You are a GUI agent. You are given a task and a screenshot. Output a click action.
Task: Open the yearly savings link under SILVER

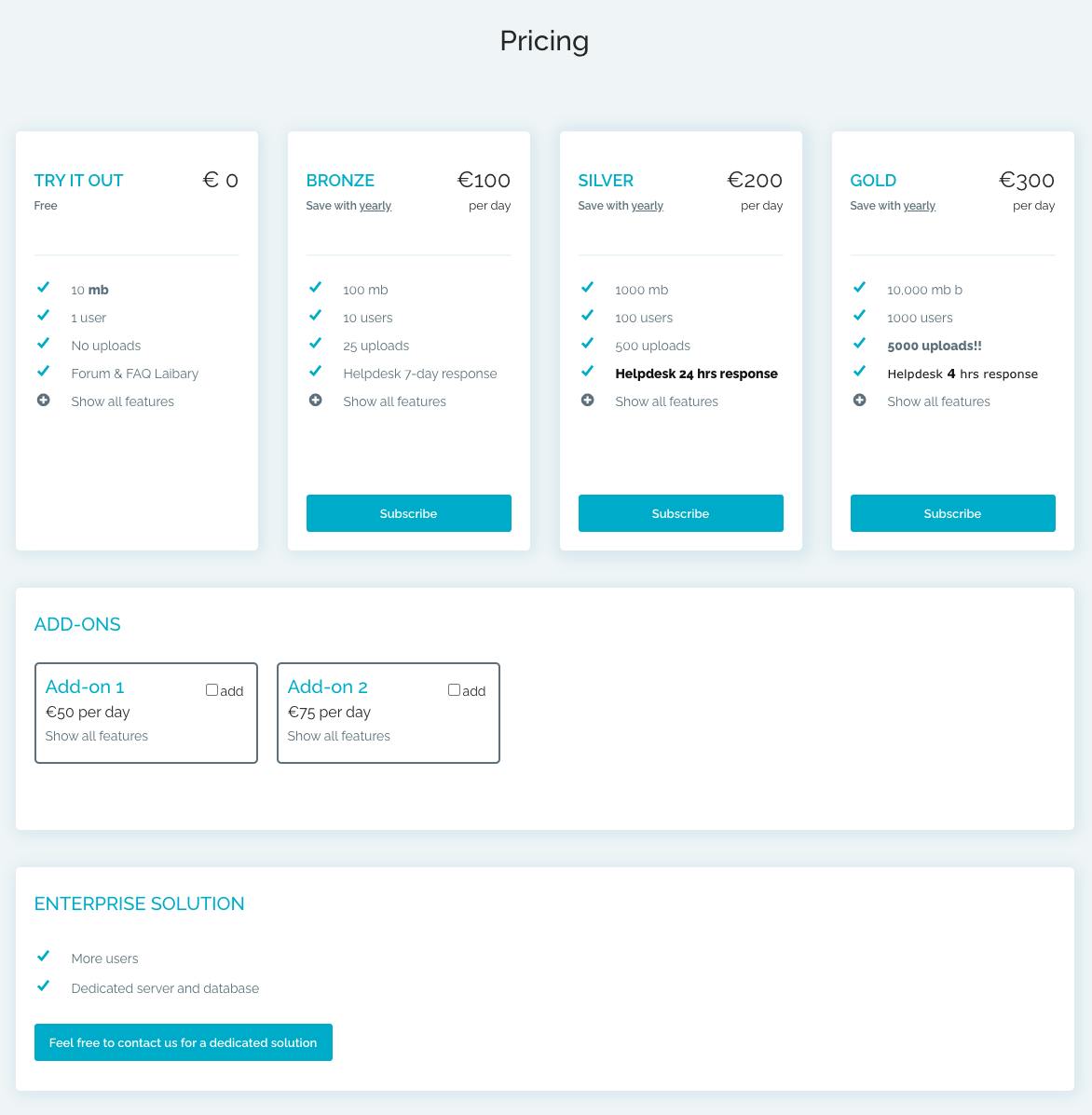pos(647,205)
